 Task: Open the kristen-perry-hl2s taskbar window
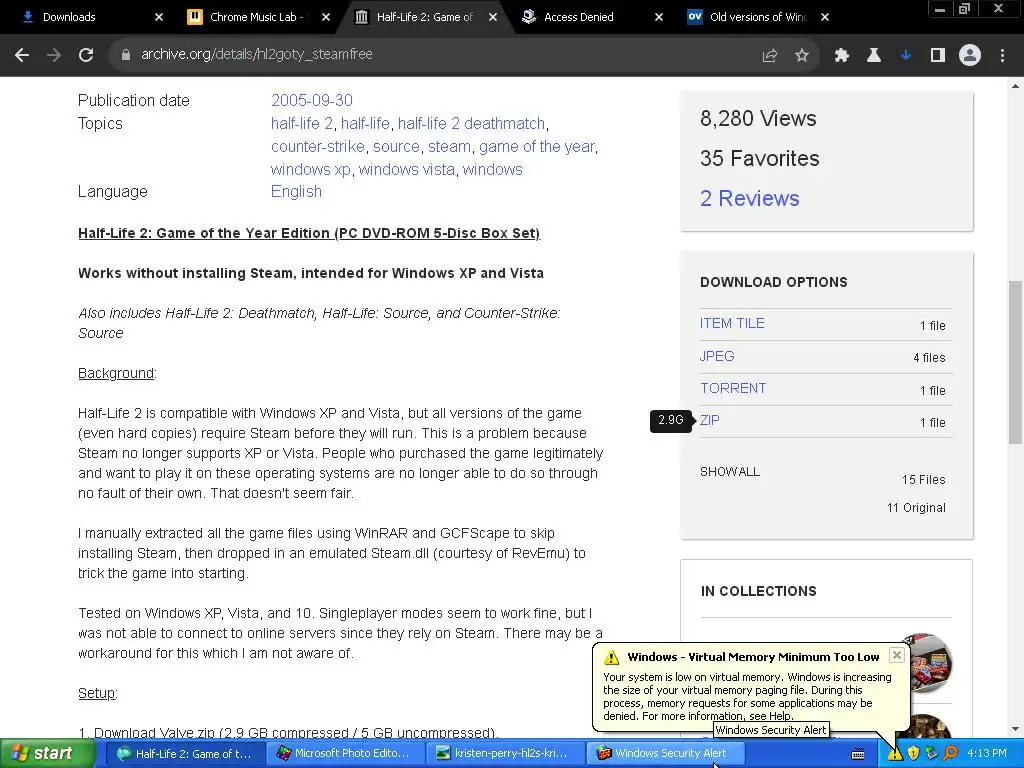[505, 754]
